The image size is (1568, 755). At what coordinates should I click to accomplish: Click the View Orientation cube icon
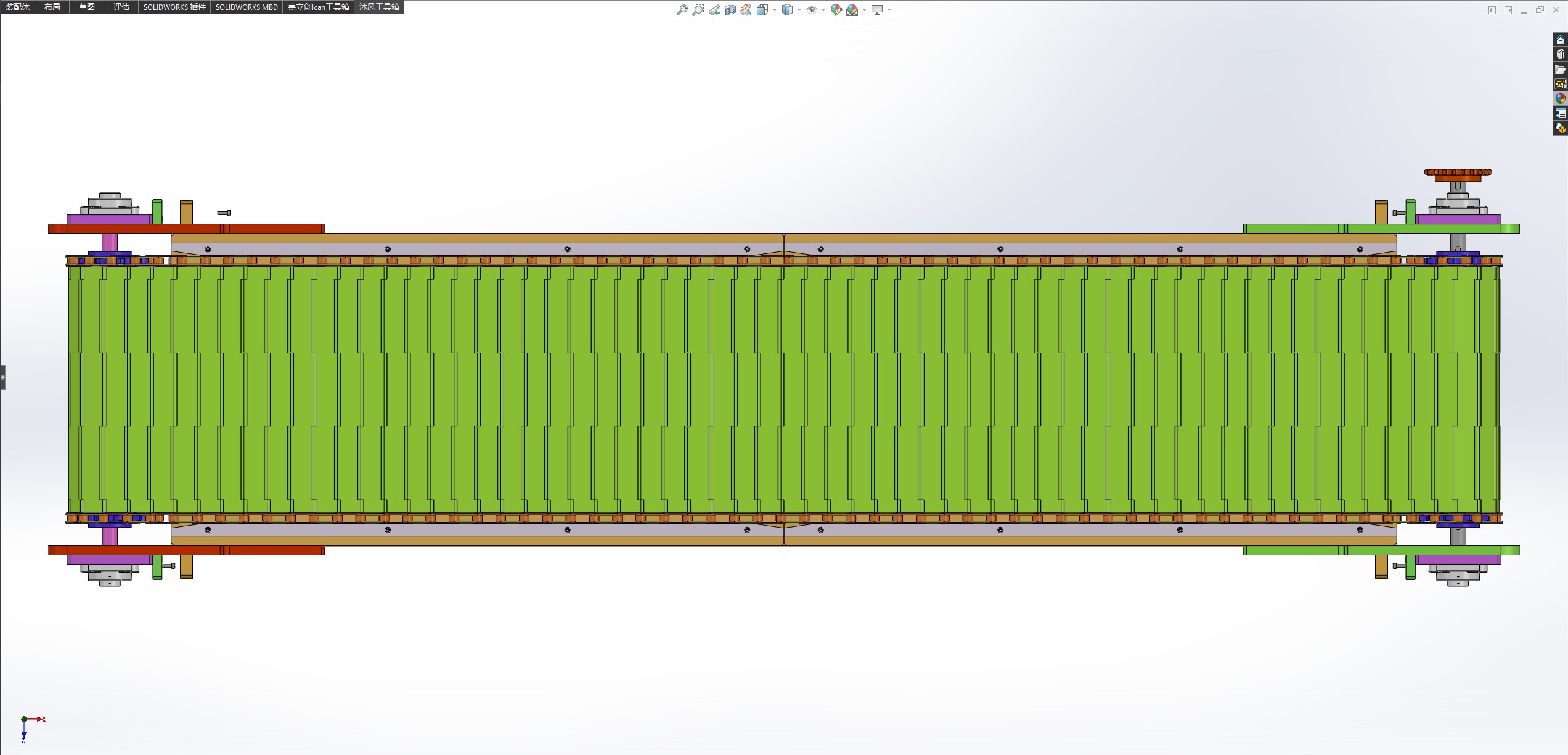[762, 10]
